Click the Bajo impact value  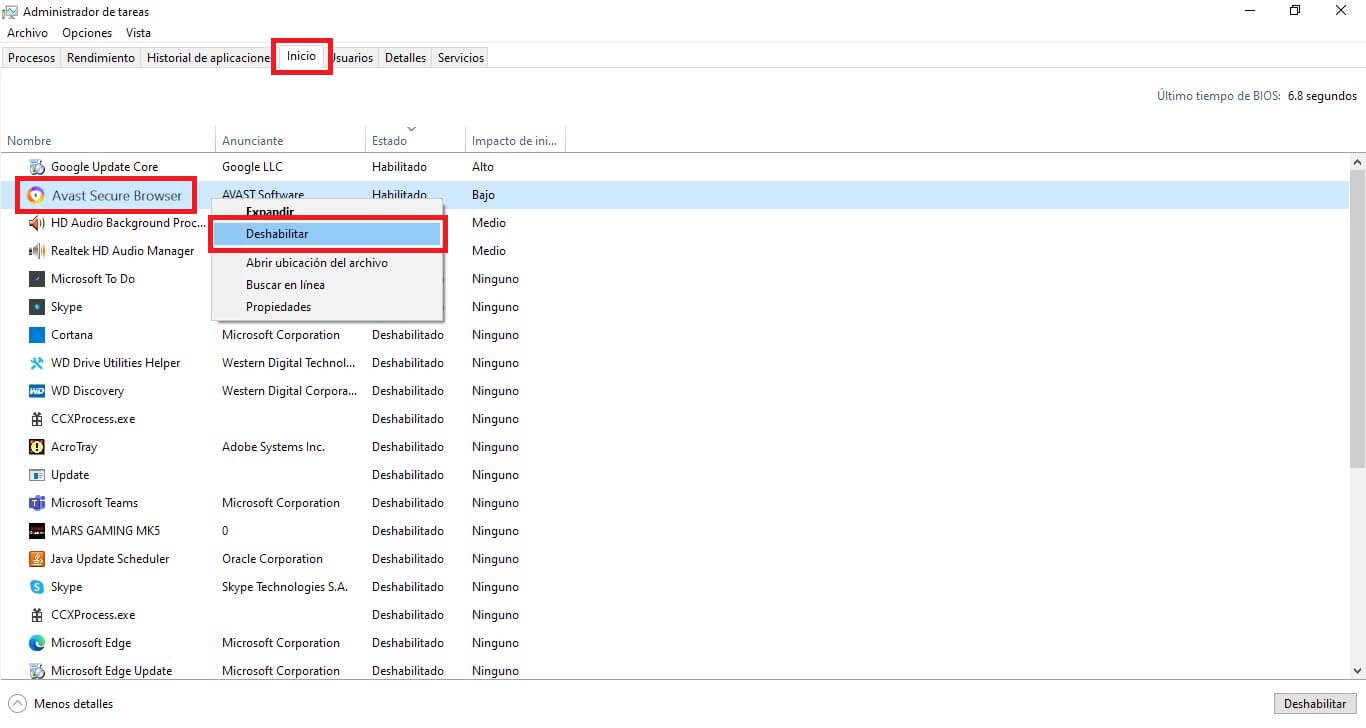[483, 195]
